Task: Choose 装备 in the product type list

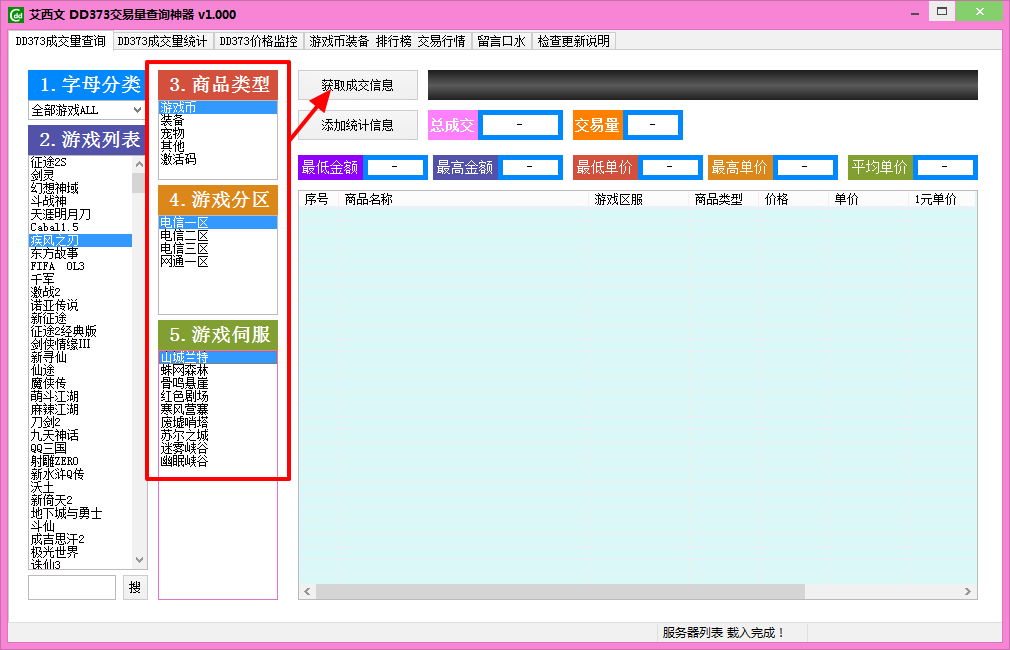Action: tap(173, 120)
